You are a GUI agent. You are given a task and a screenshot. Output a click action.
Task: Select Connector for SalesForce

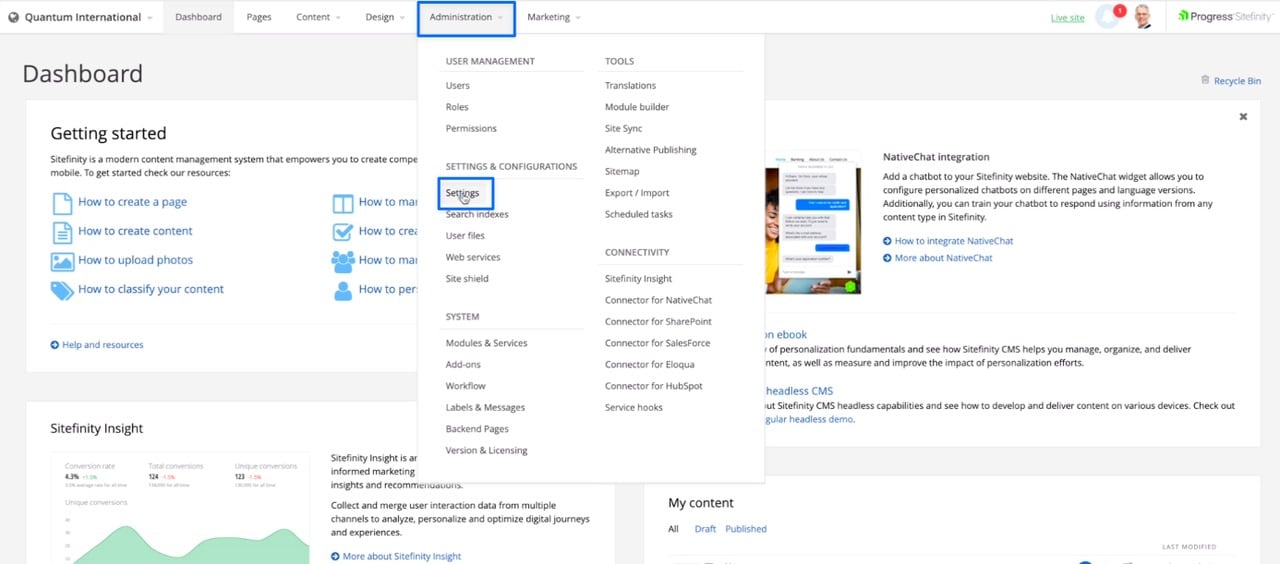pos(657,343)
